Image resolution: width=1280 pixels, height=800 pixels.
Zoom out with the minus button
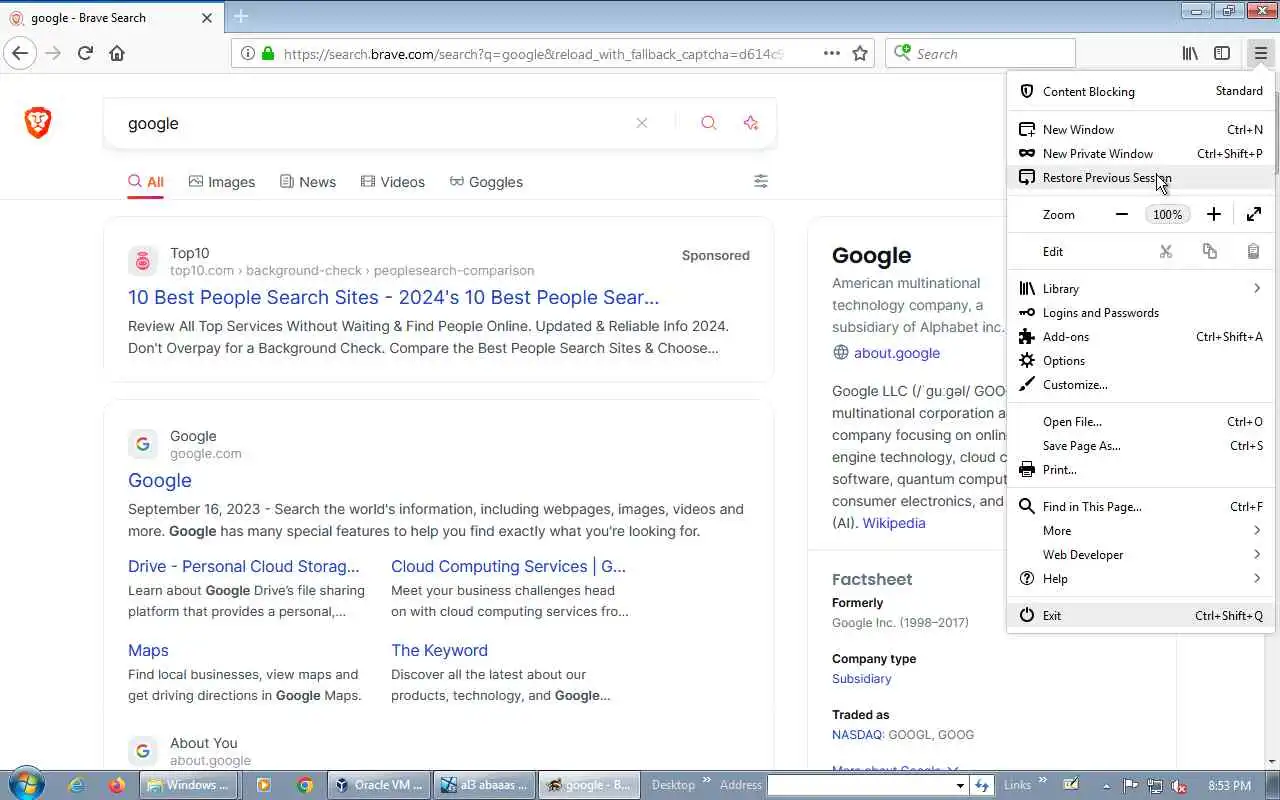point(1122,214)
